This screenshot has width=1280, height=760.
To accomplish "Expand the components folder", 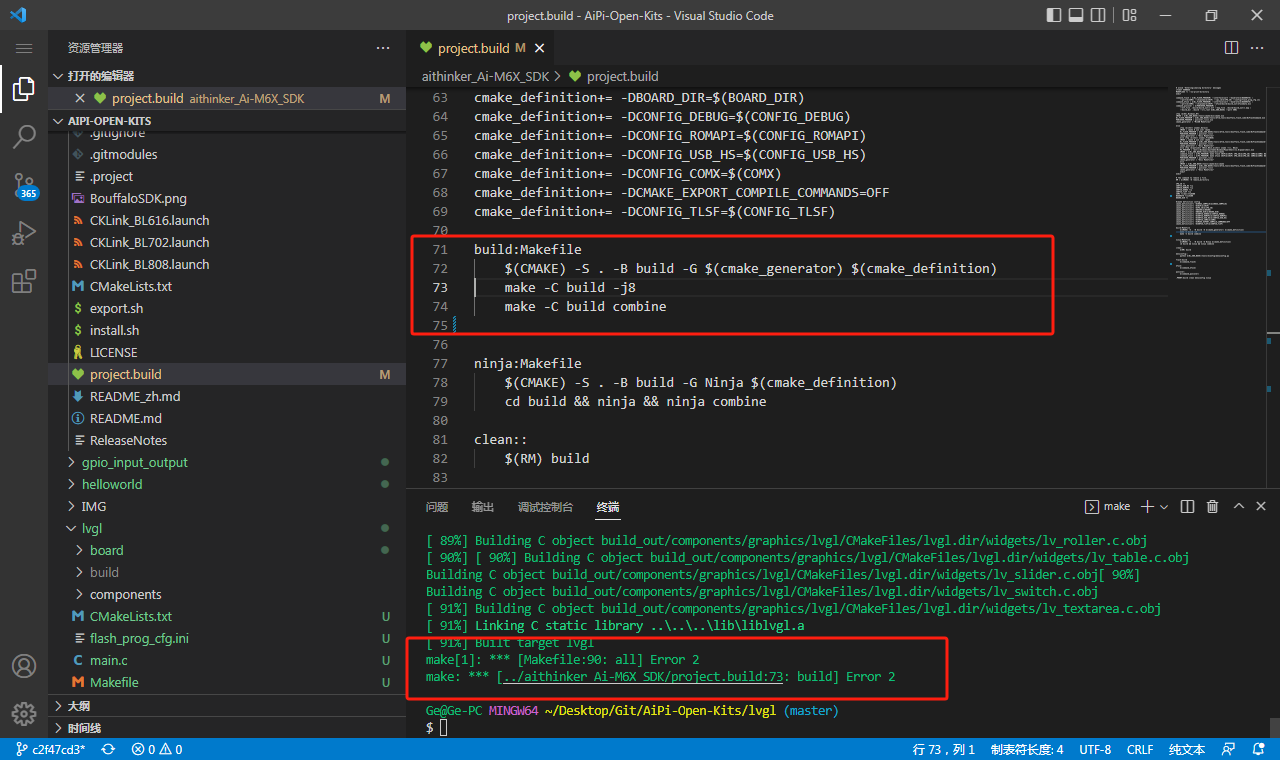I will (x=227, y=594).
